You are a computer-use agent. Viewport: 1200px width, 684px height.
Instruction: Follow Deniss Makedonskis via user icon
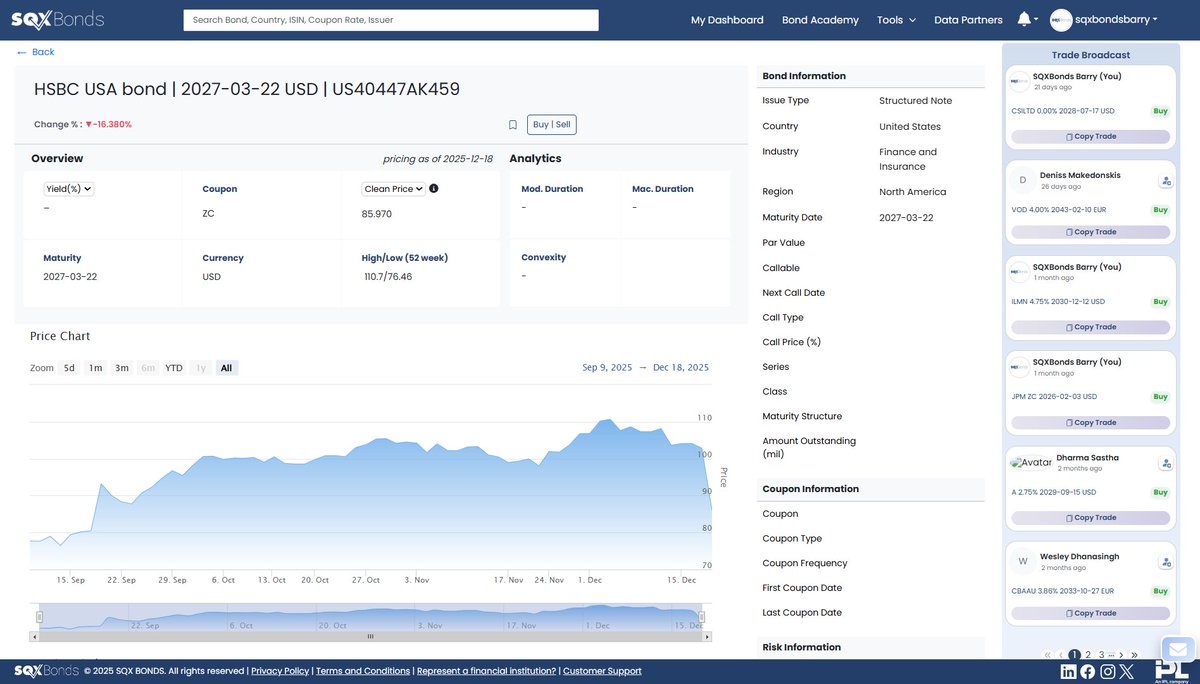click(1166, 181)
